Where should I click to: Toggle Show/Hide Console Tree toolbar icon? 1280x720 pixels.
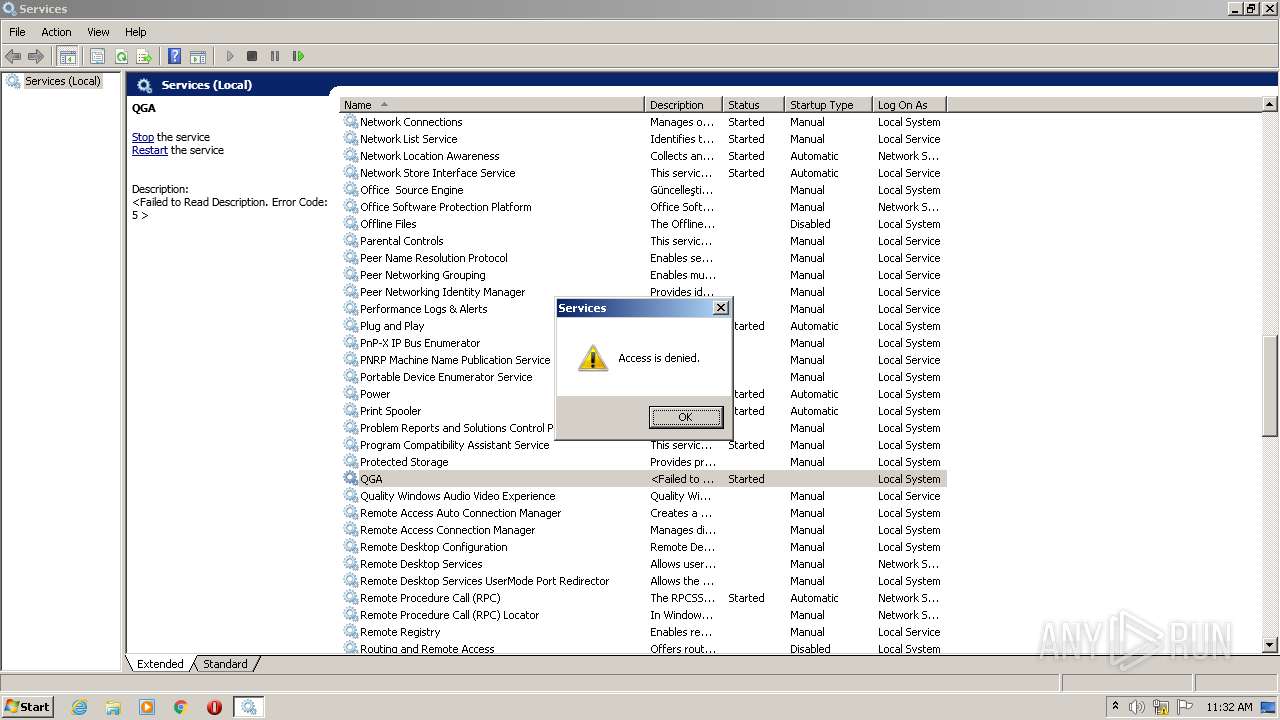tap(68, 57)
